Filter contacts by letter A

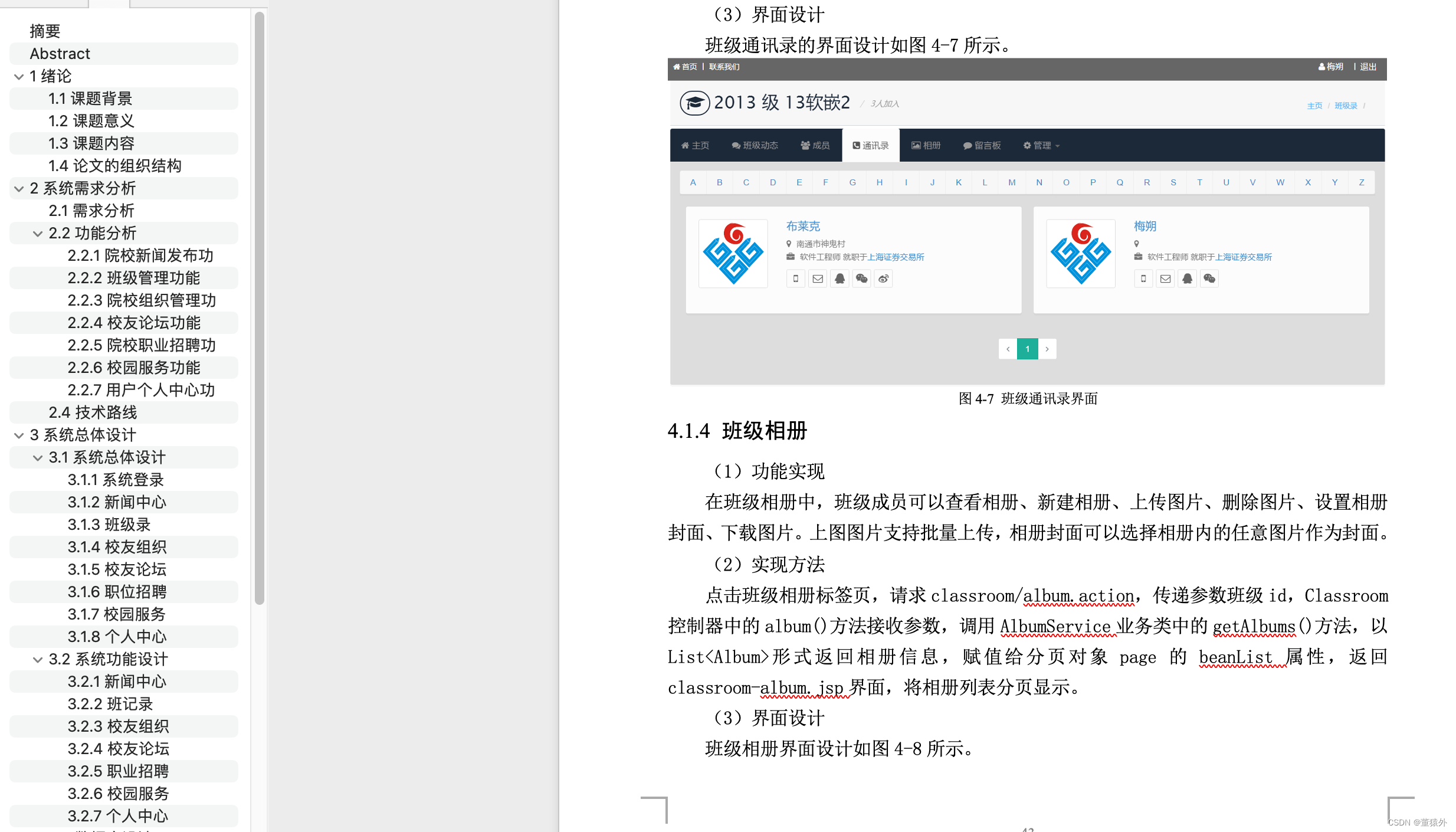point(693,182)
